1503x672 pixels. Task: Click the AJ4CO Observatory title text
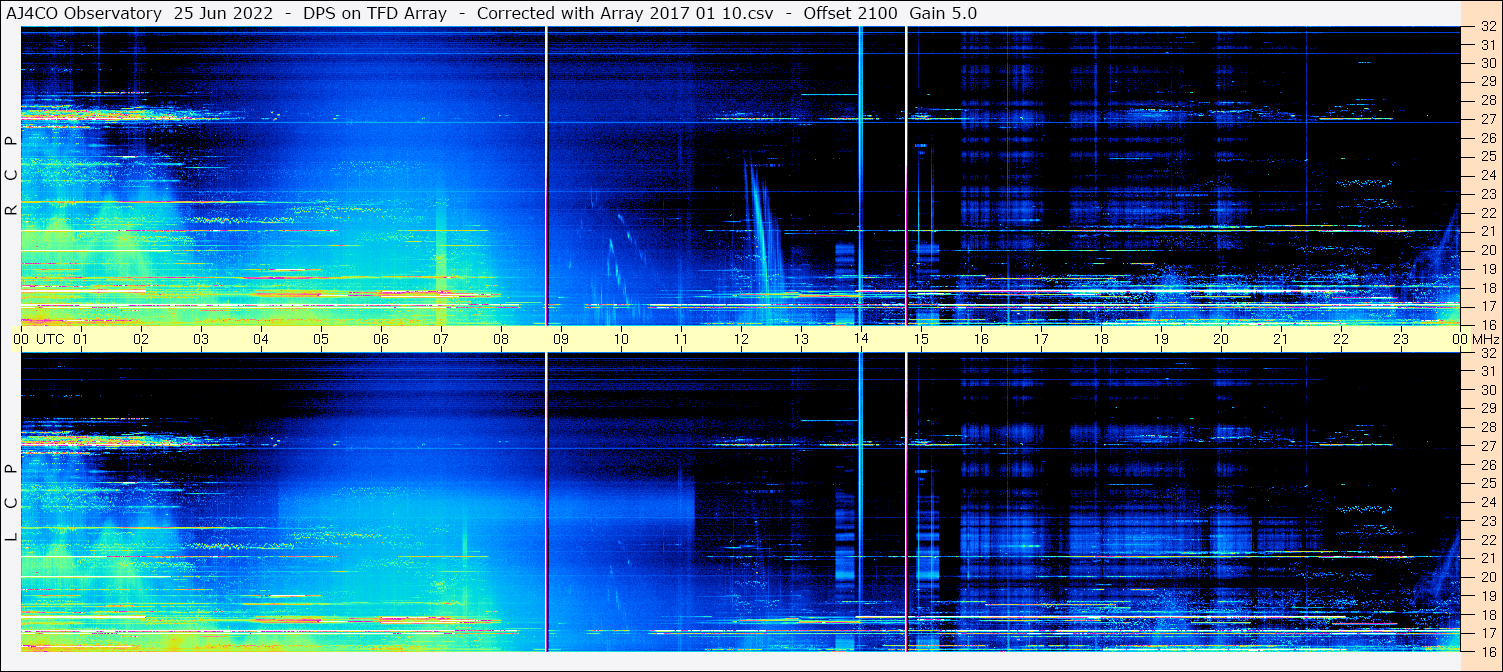[x=85, y=13]
